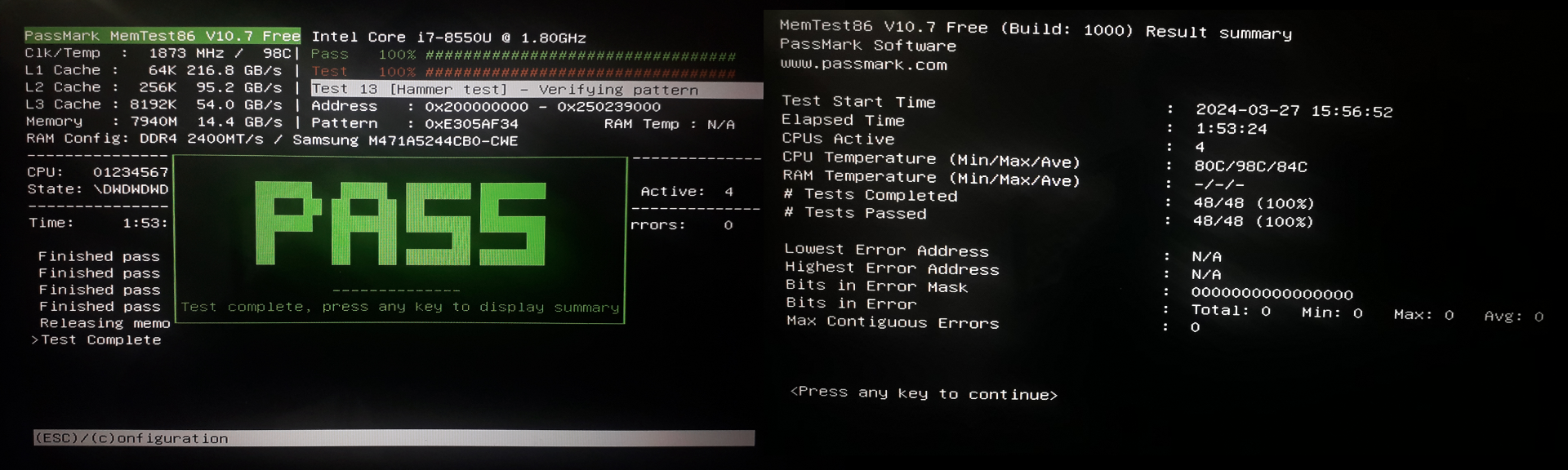This screenshot has height=470, width=1568.
Task: Click the Memory 7940M row
Action: [154, 122]
